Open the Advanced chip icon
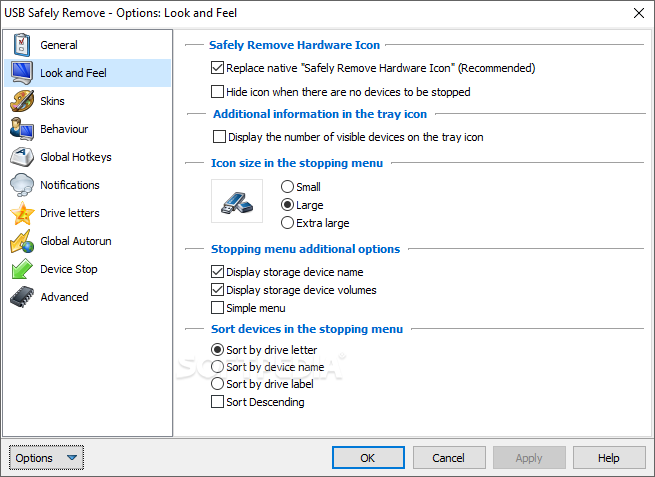Viewport: 655px width, 477px height. 22,297
